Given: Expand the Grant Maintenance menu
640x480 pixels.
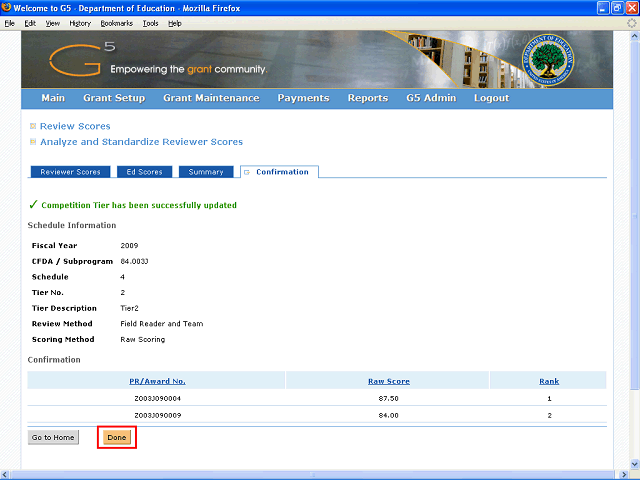Looking at the screenshot, I should [211, 98].
